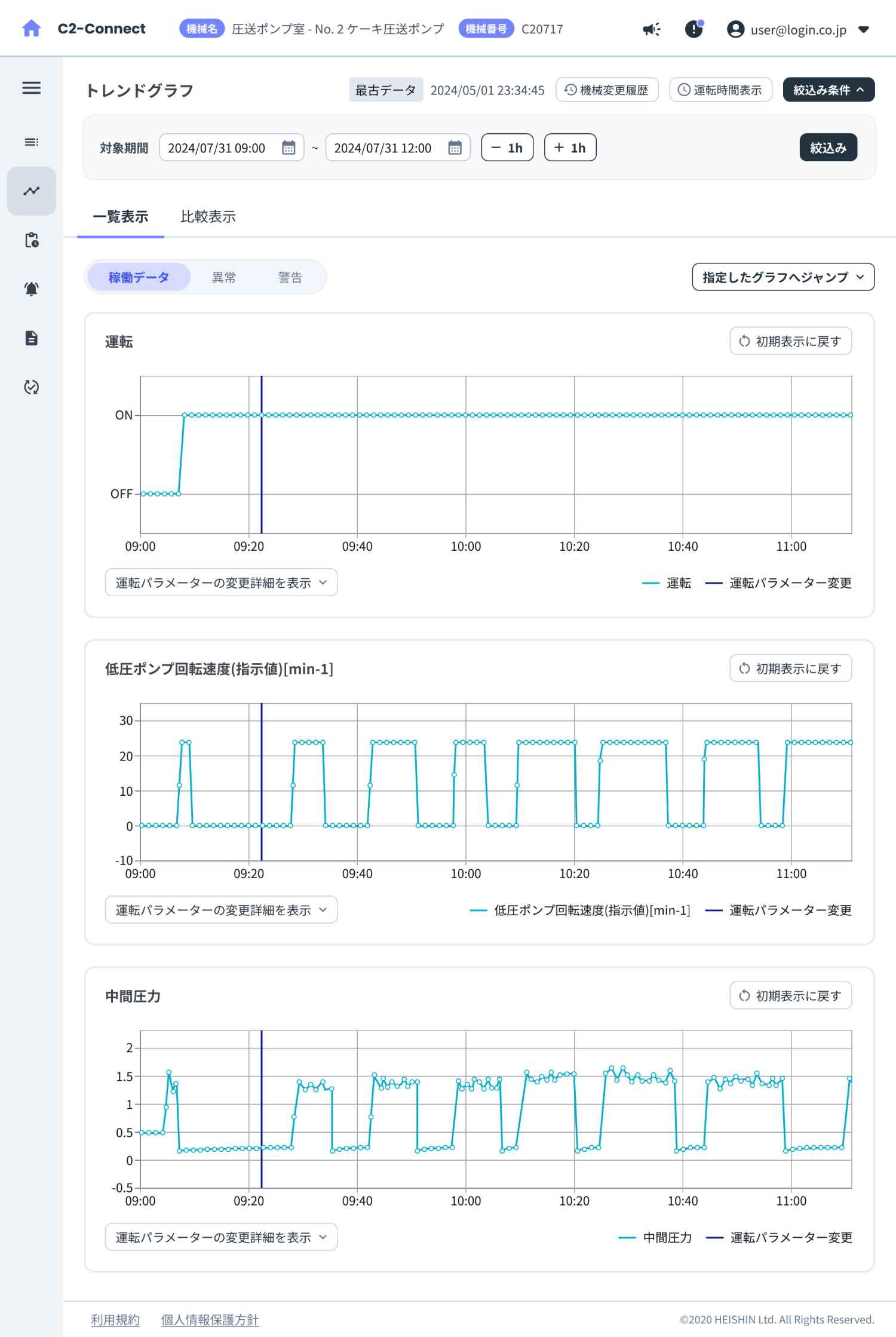Viewport: 896px width, 1337px height.
Task: Click the clipboard clock icon in sidebar
Action: click(x=31, y=240)
